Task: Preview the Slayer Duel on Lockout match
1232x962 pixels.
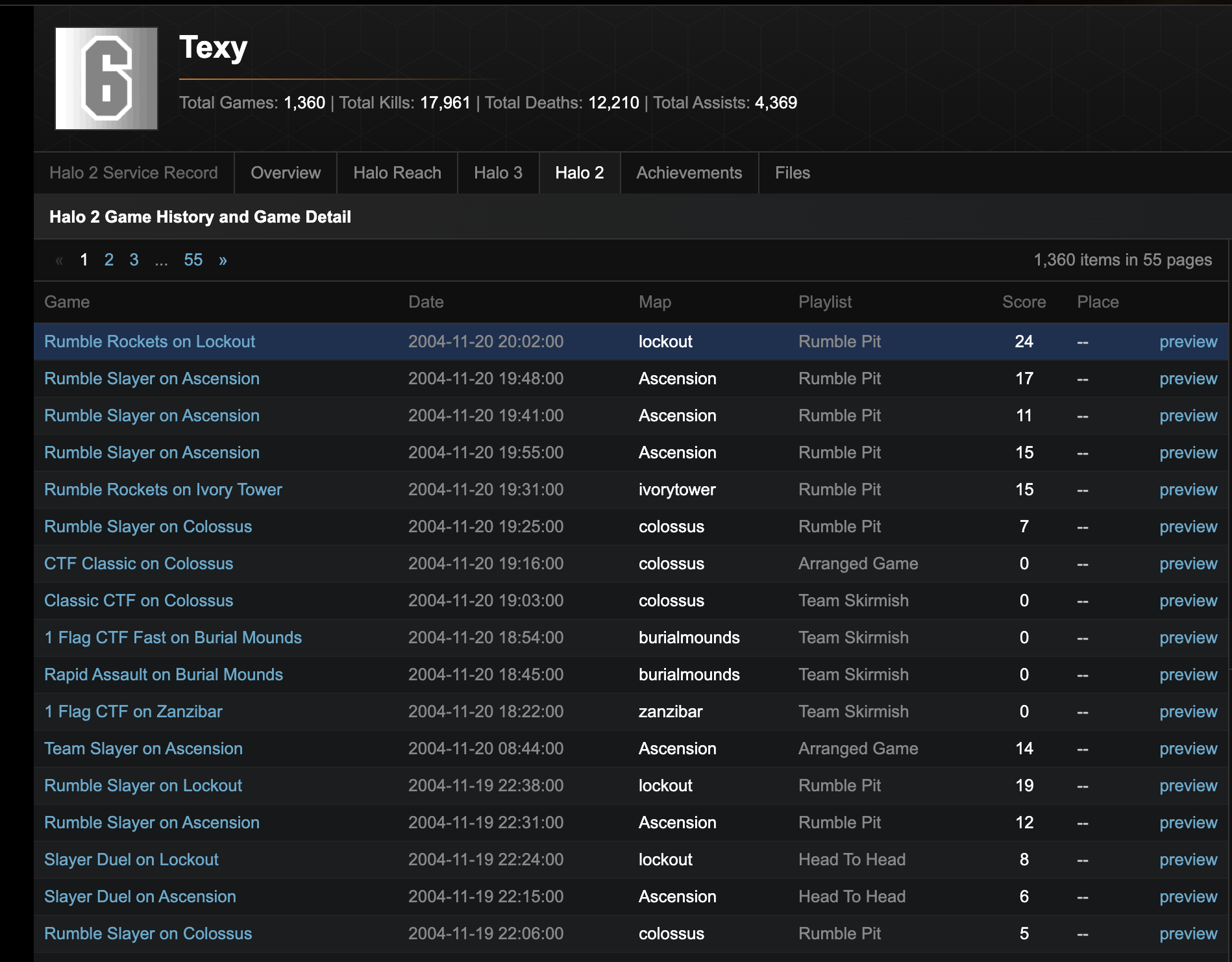Action: click(1188, 859)
